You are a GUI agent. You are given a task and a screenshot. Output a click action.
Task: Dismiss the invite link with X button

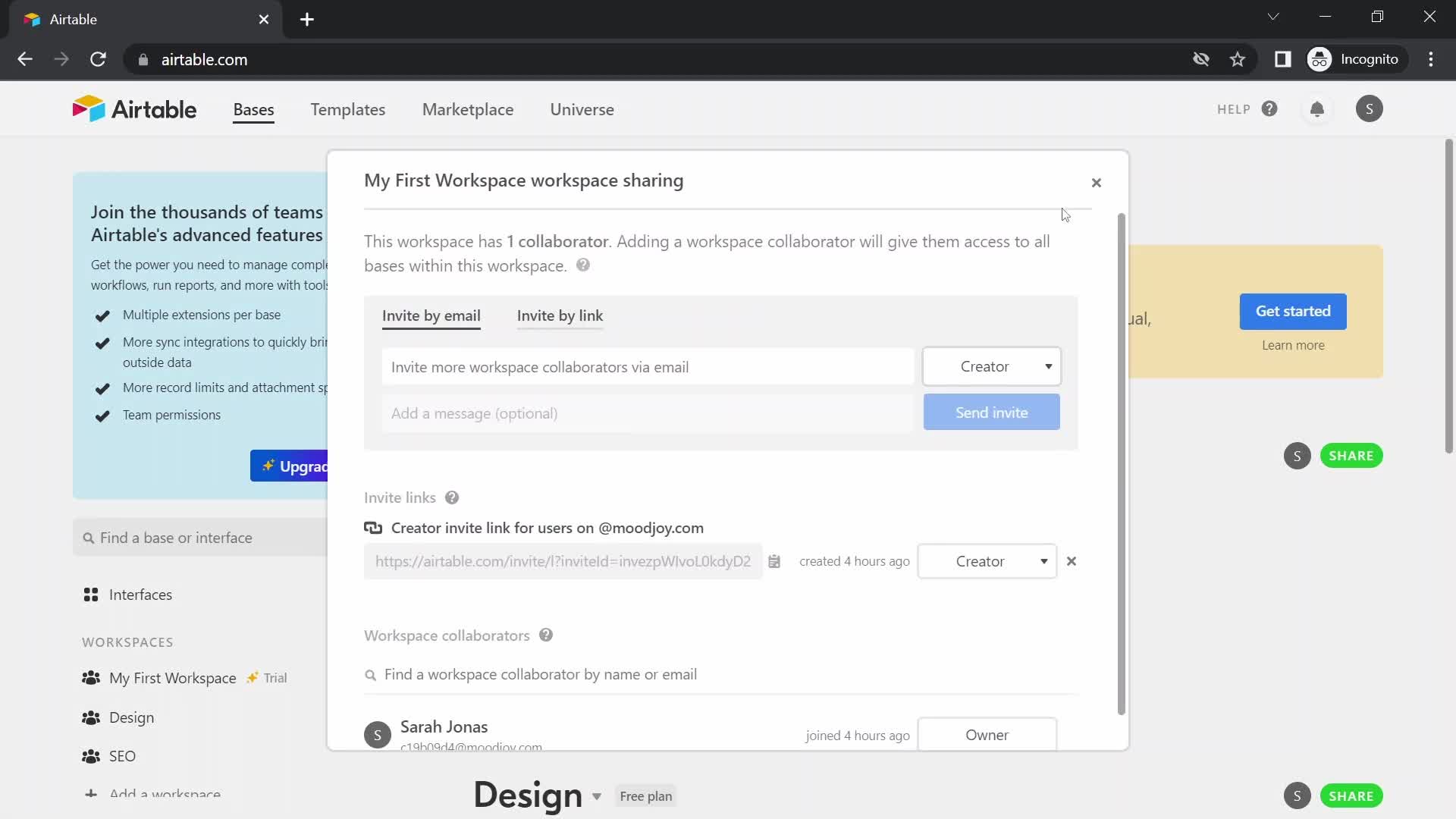click(1071, 561)
